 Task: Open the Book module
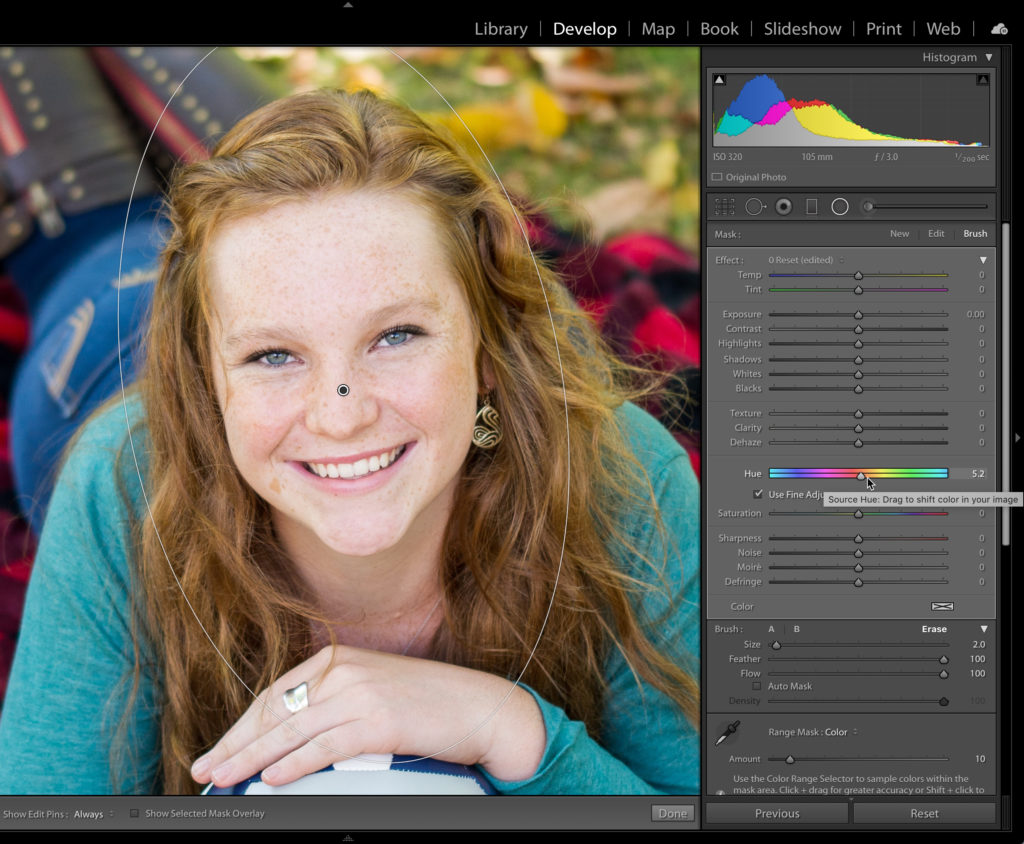pyautogui.click(x=719, y=29)
